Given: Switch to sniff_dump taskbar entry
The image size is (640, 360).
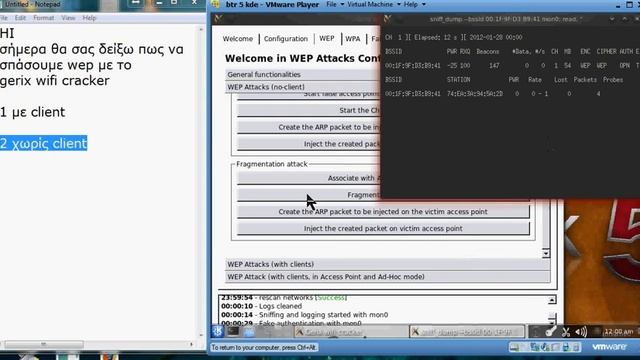Looking at the screenshot, I should pyautogui.click(x=467, y=332).
